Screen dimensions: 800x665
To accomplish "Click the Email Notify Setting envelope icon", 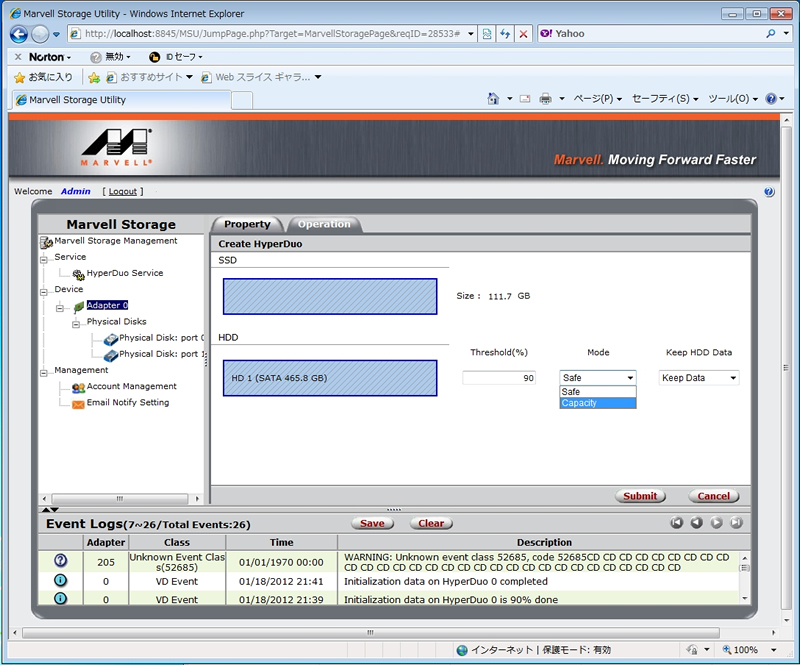I will pyautogui.click(x=78, y=403).
